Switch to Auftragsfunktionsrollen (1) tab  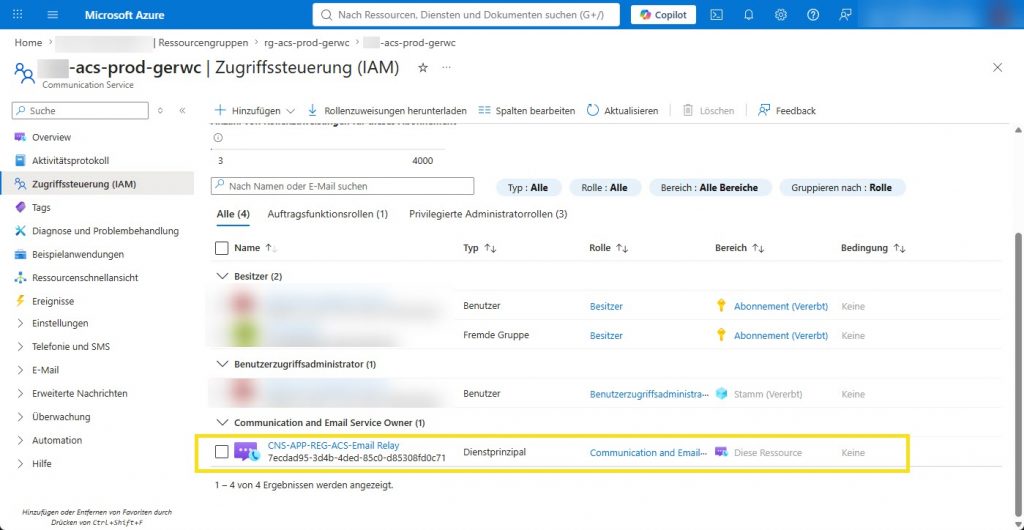[x=328, y=214]
